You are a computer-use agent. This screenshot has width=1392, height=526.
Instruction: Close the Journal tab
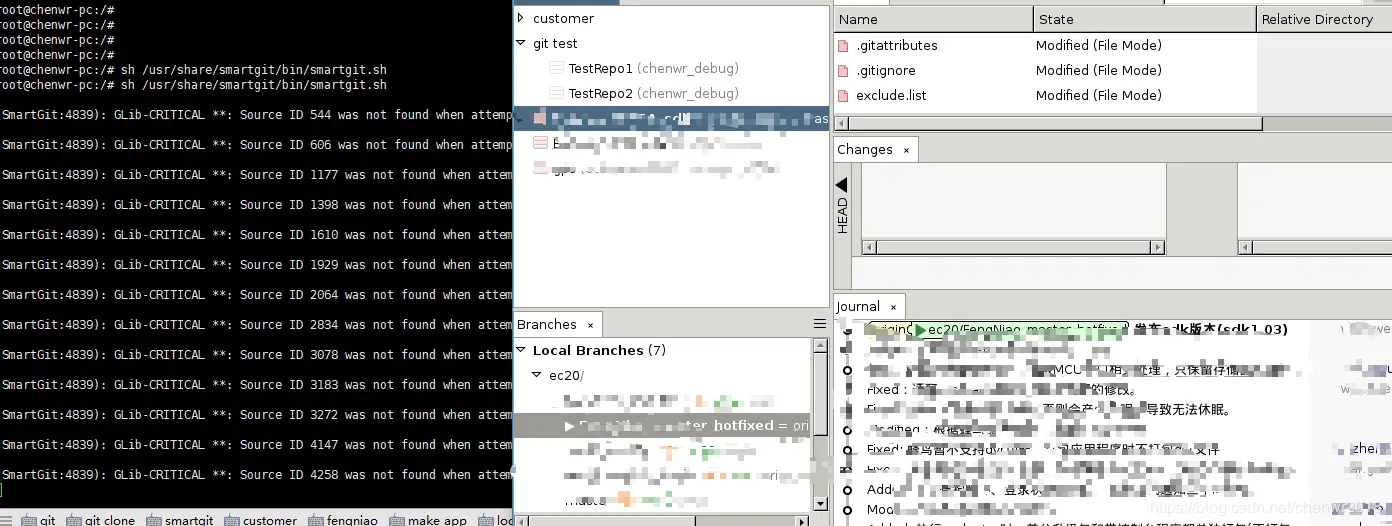point(893,307)
